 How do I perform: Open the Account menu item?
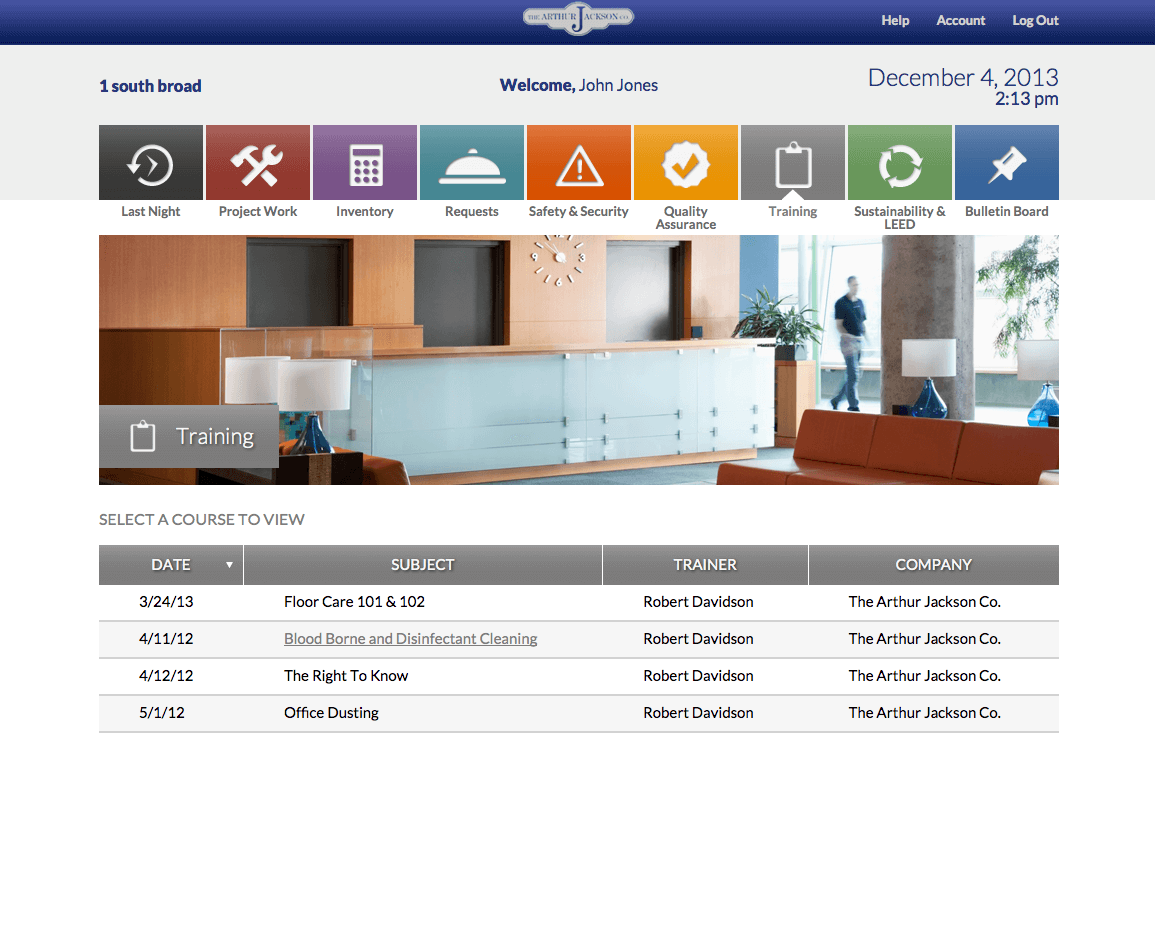pyautogui.click(x=961, y=20)
